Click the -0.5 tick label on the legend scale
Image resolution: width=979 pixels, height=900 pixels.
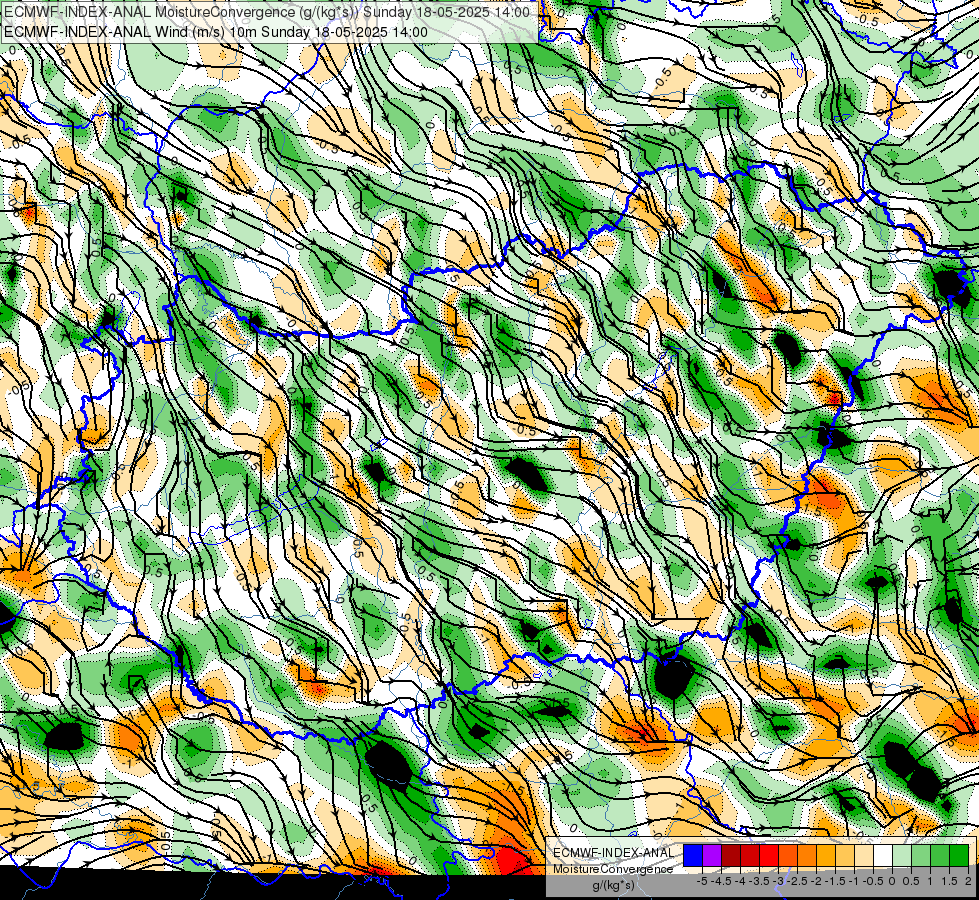(x=873, y=881)
